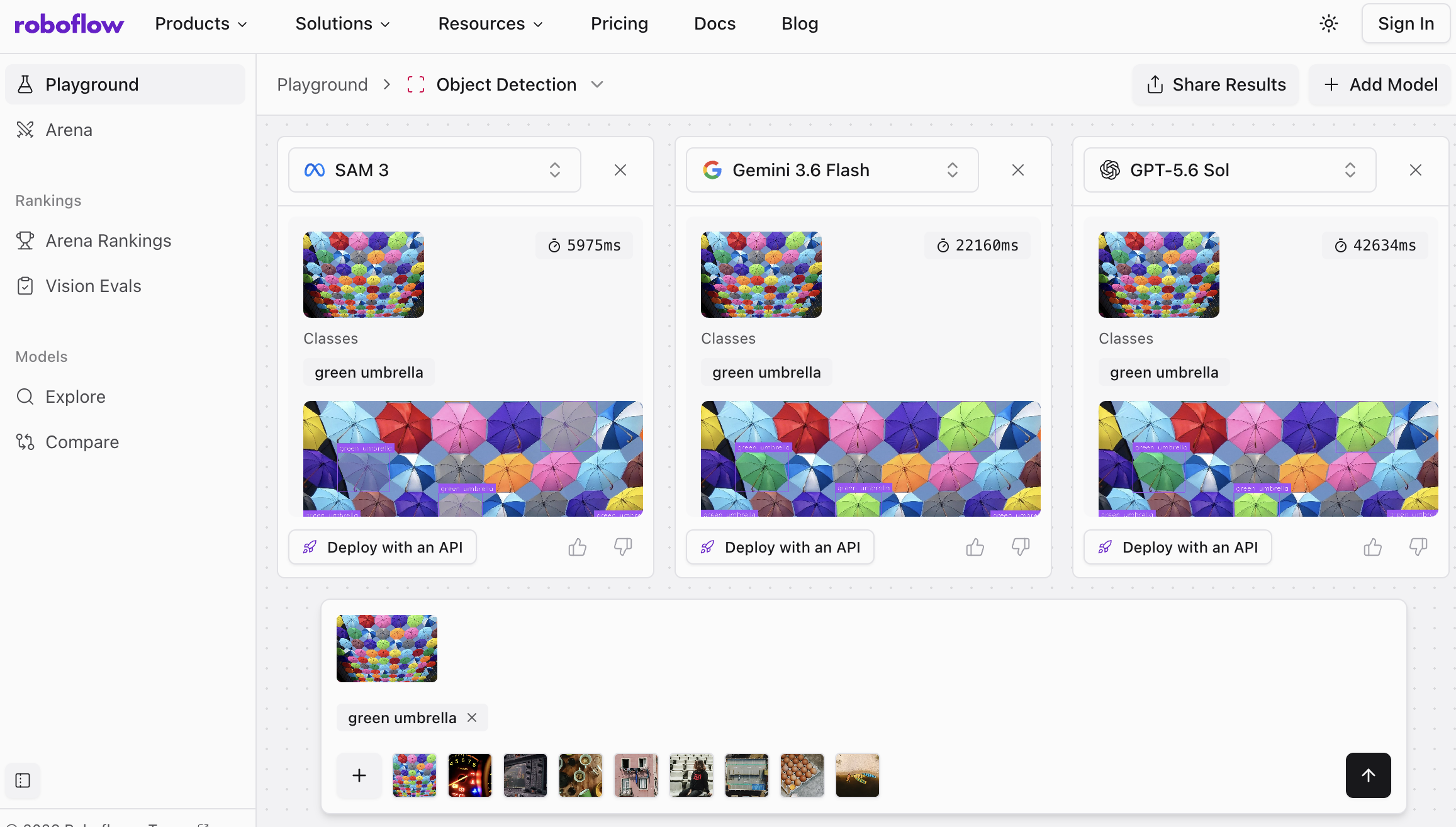Select the seated person sample image

[x=692, y=775]
